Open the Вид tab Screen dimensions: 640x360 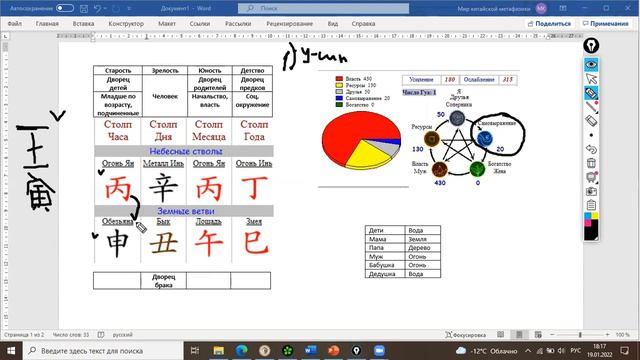tap(333, 24)
